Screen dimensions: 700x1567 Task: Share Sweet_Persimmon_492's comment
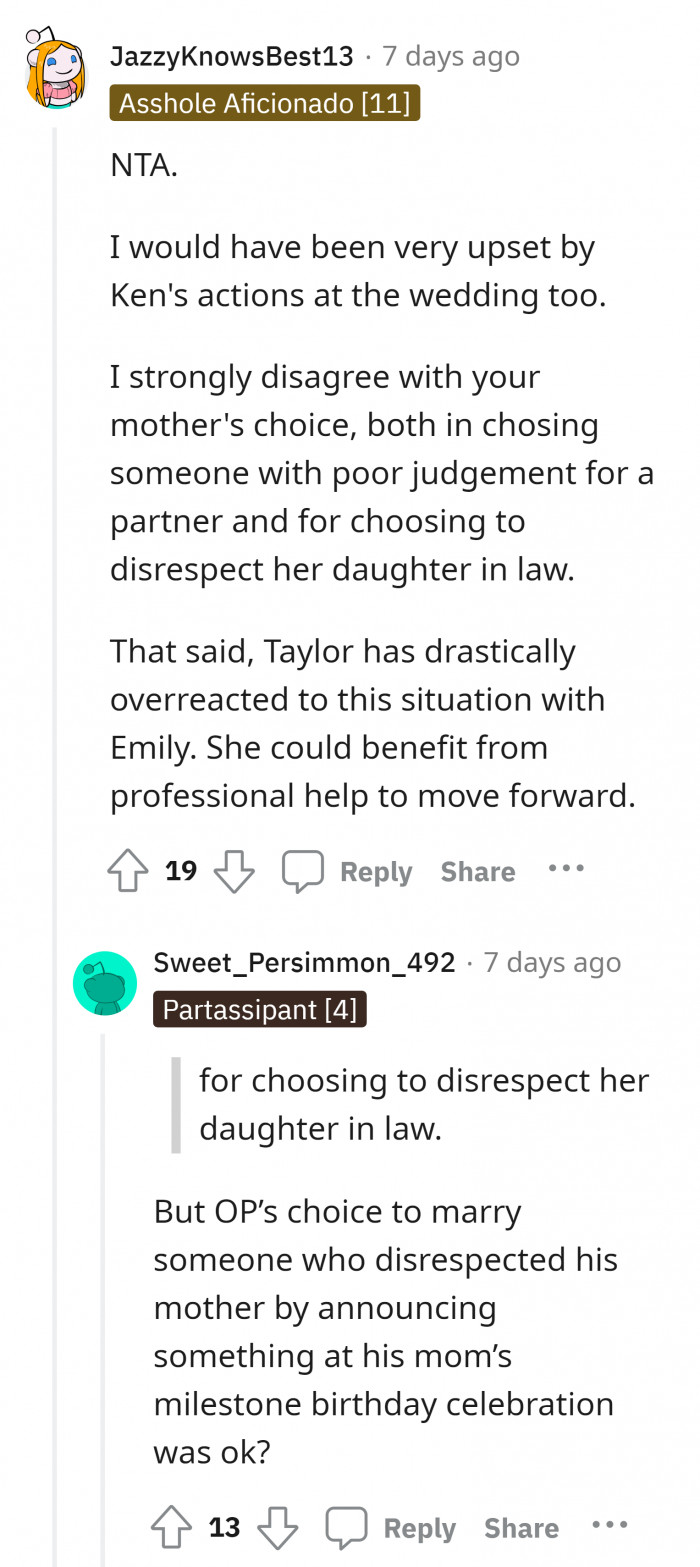click(522, 1526)
